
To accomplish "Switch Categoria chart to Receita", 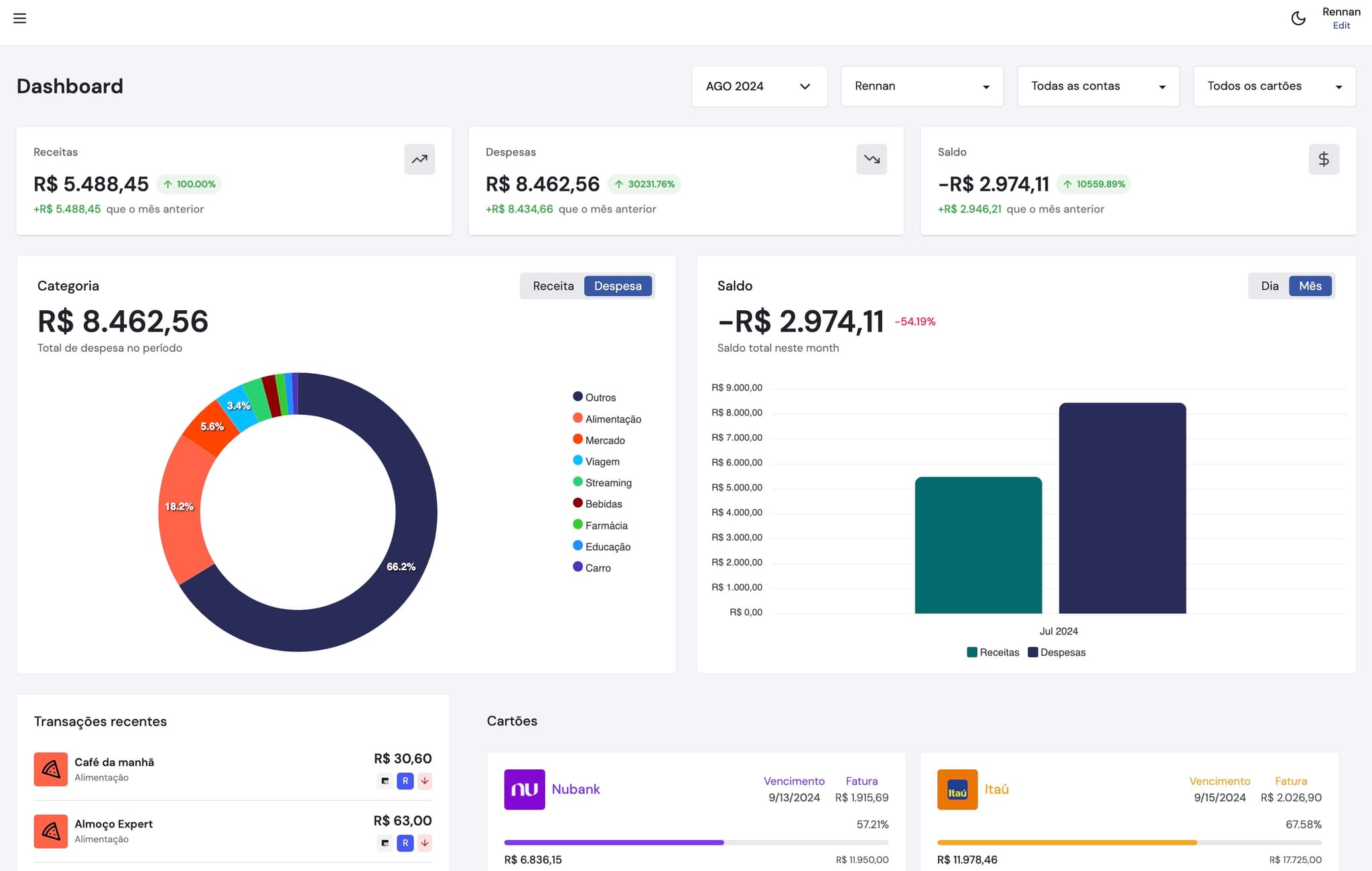I will 553,286.
